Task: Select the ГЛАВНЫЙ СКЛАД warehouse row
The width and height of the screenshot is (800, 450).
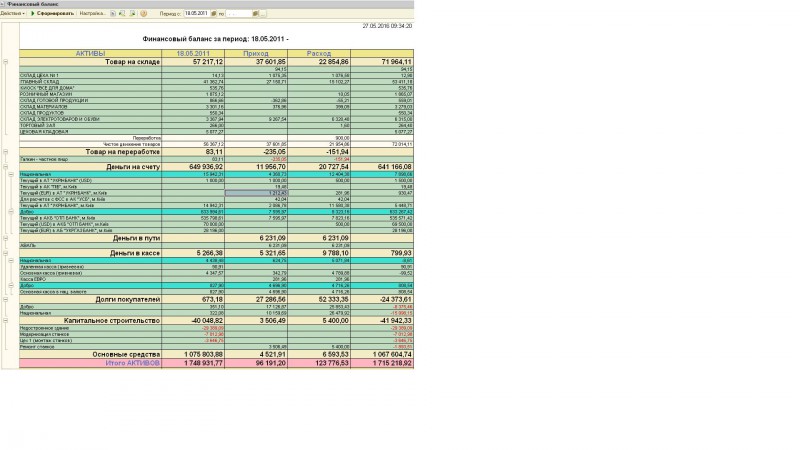Action: pyautogui.click(x=216, y=82)
